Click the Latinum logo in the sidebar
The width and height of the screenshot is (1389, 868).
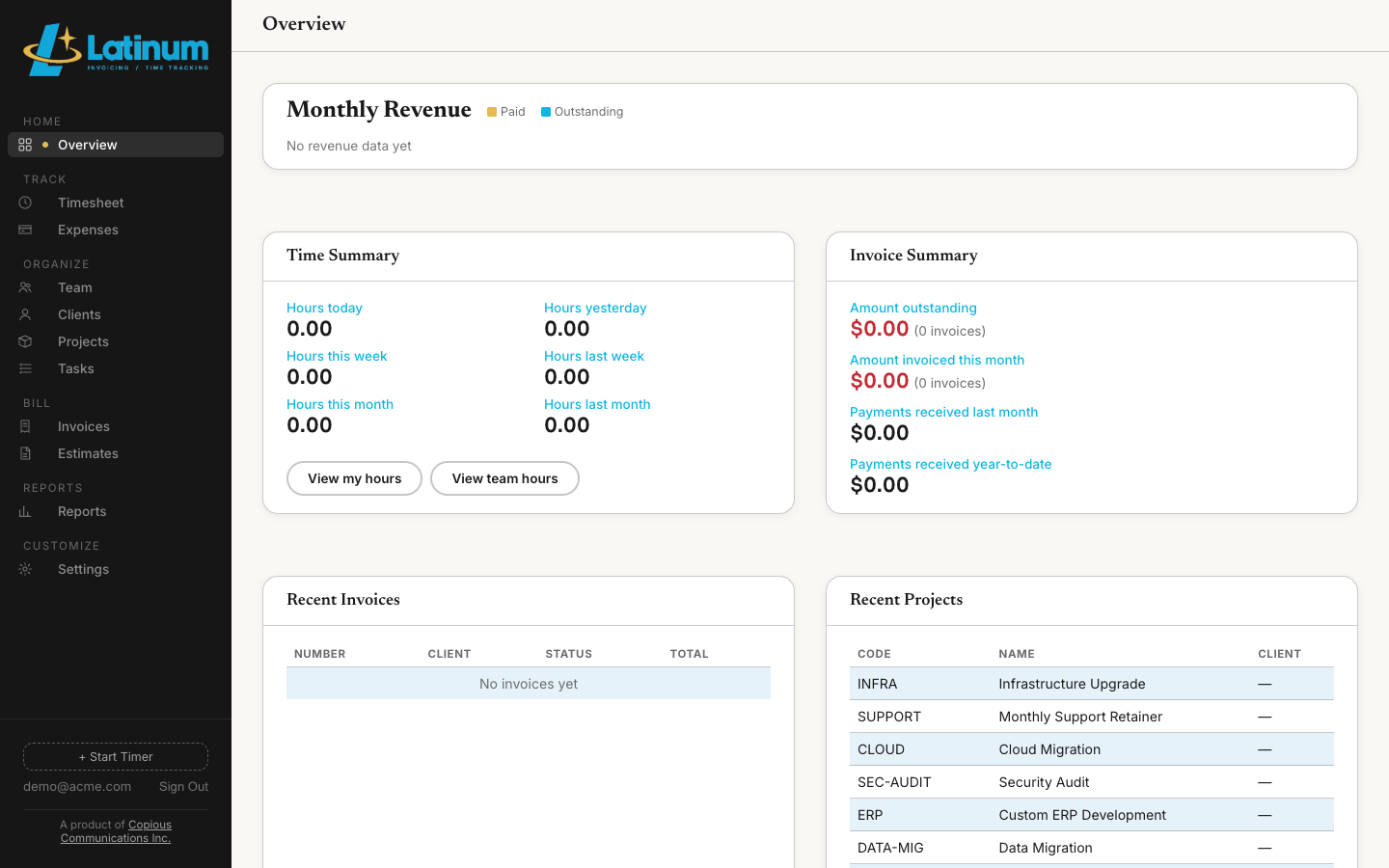116,49
